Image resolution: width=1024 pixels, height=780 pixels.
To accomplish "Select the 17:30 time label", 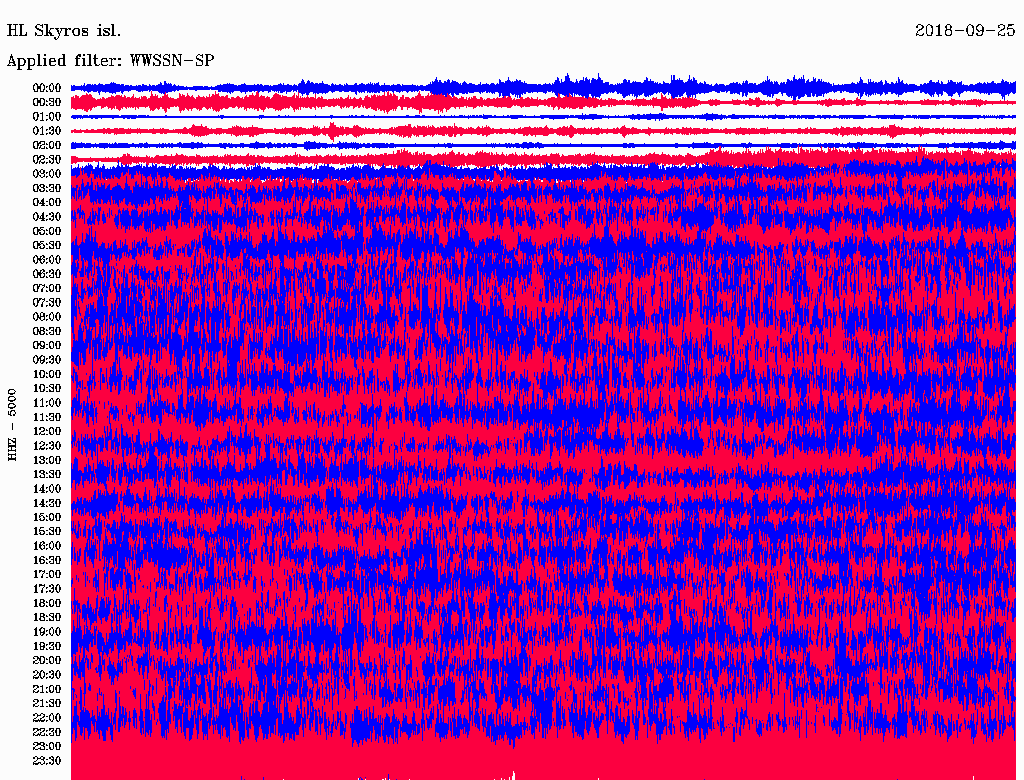I will click(x=47, y=589).
